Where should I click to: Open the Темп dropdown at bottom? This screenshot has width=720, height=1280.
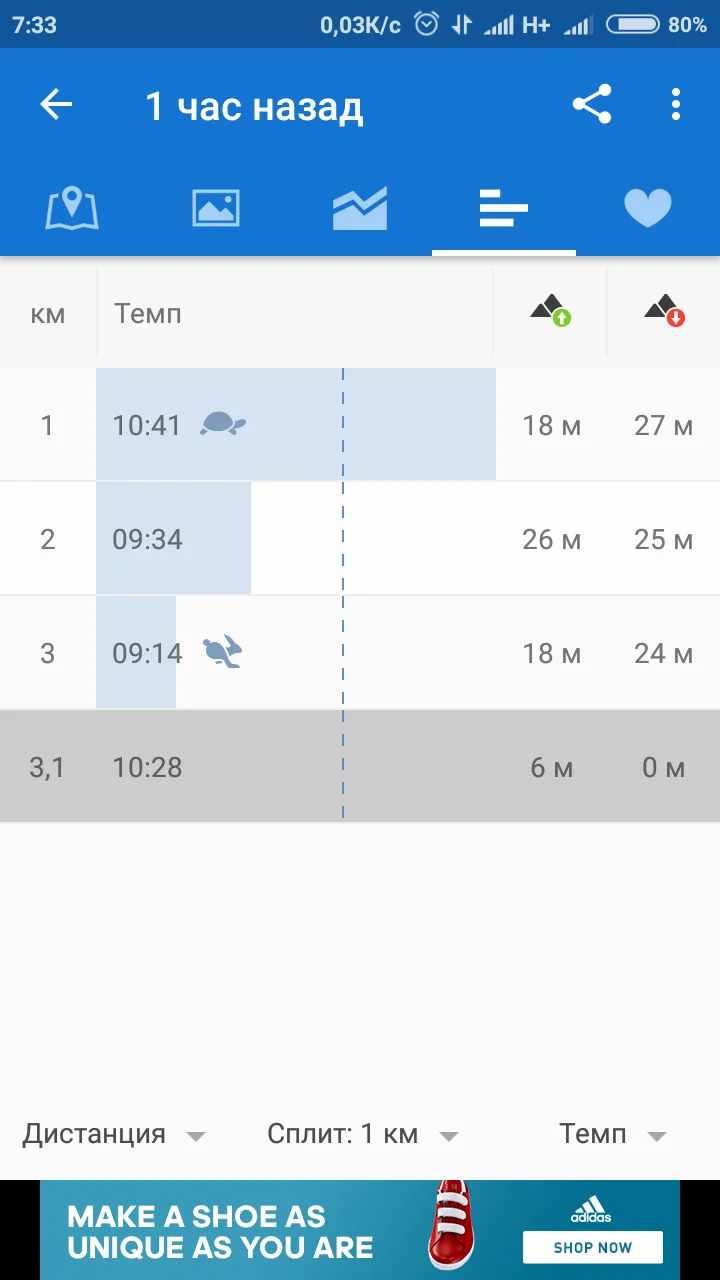[x=612, y=1134]
